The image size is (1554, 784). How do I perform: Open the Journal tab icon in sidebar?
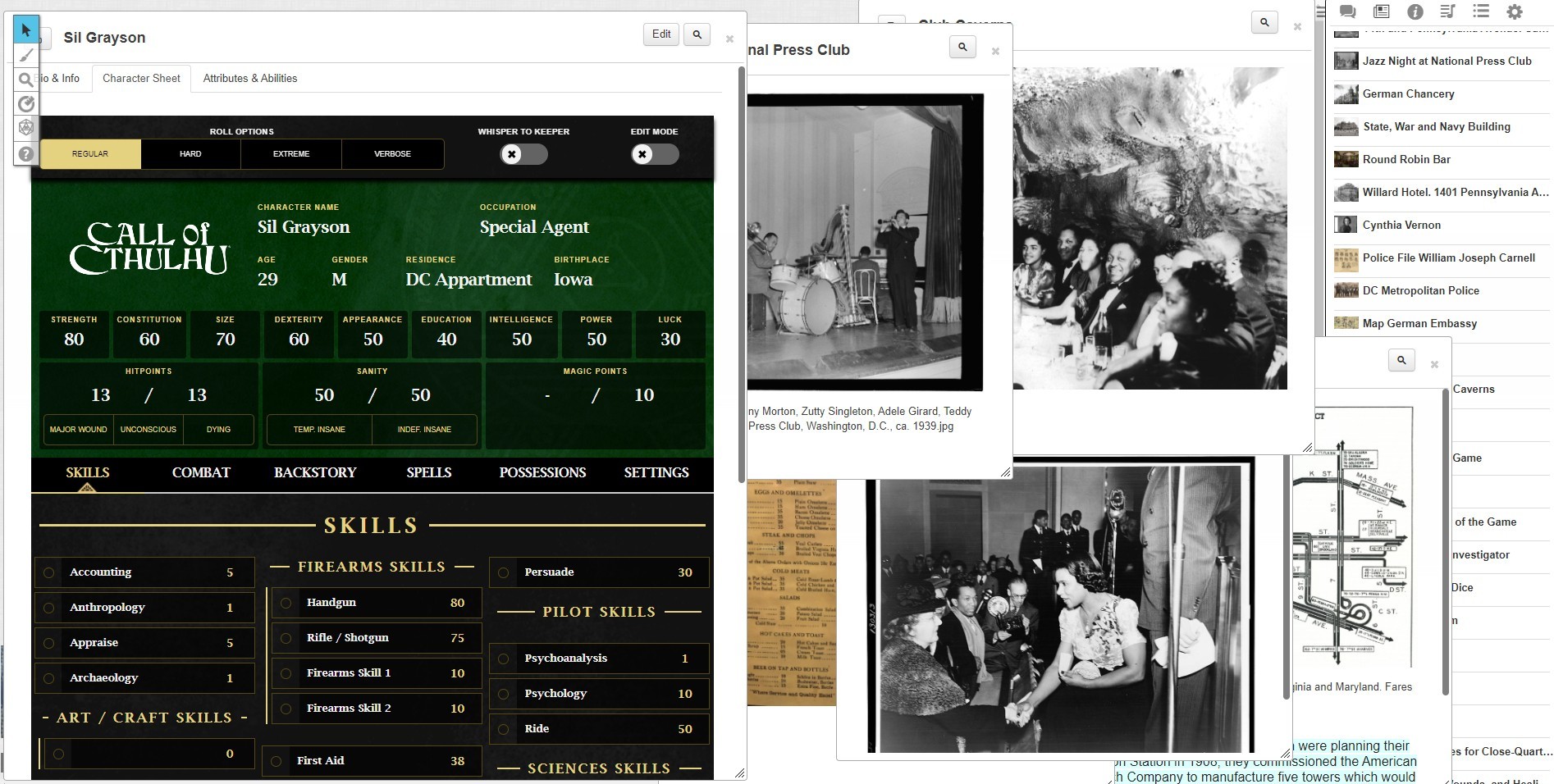[1382, 11]
